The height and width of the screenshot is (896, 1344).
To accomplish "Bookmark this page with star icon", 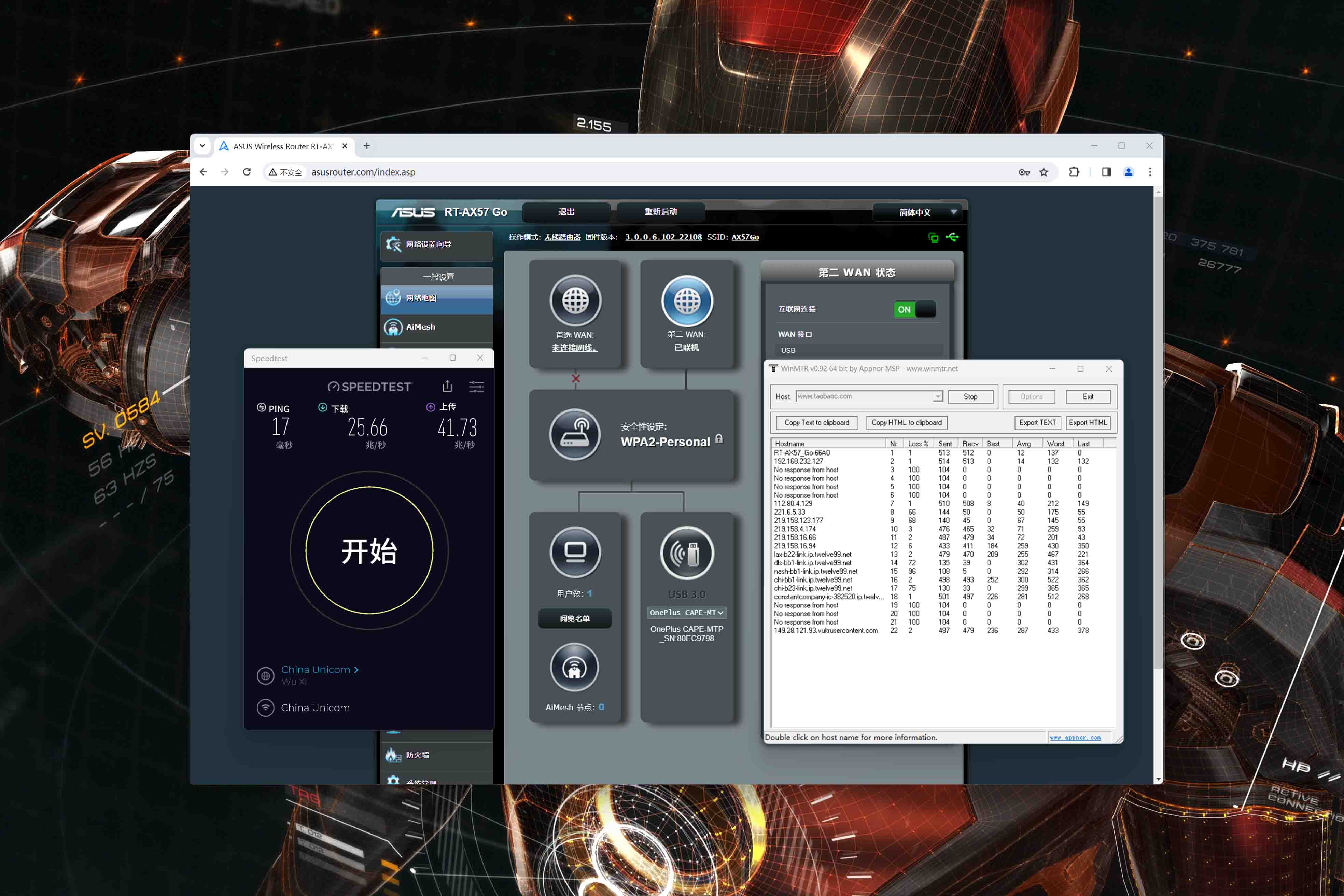I will [1044, 172].
